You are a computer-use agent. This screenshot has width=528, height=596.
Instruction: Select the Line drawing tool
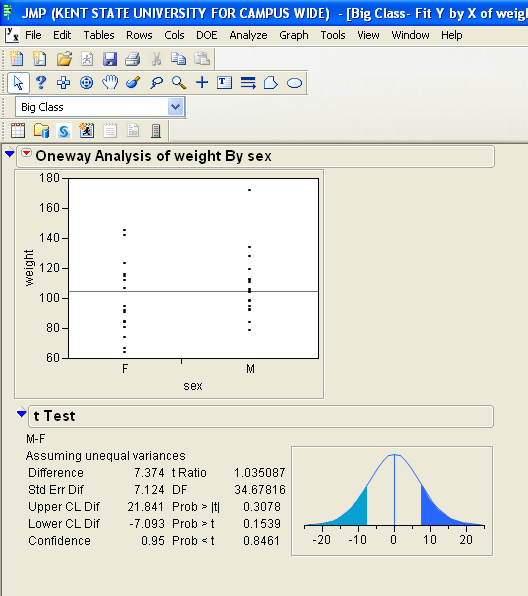tap(248, 82)
